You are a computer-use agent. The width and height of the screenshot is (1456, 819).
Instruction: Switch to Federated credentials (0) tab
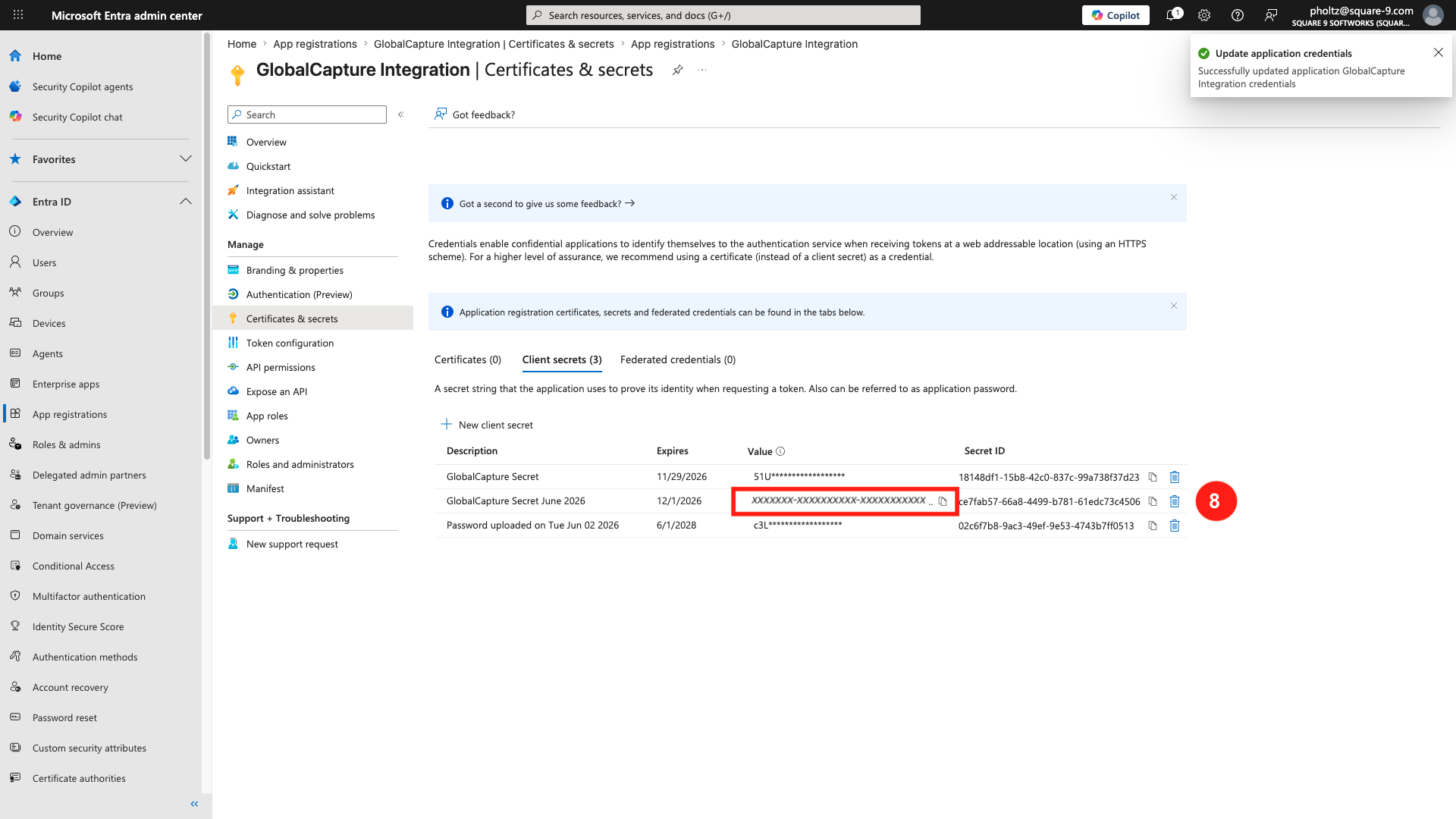[x=678, y=359]
